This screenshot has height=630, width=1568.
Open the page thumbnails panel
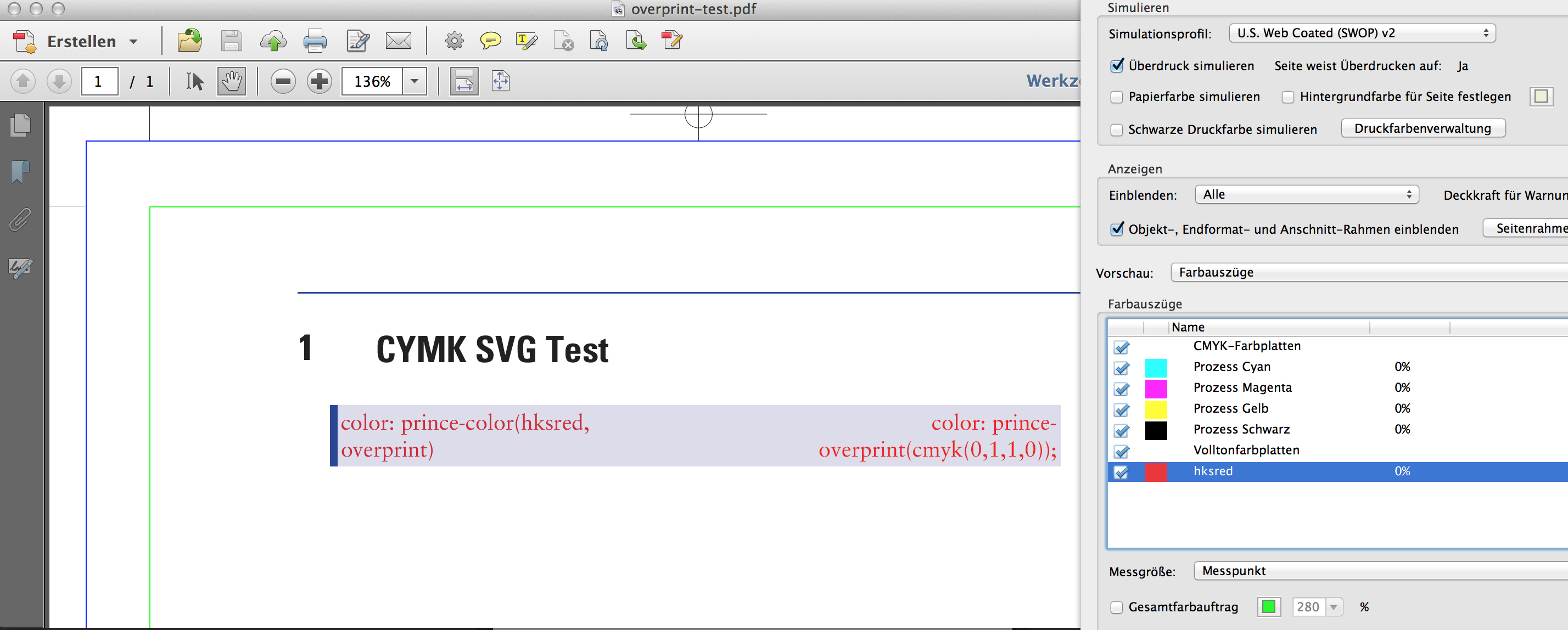click(x=20, y=125)
